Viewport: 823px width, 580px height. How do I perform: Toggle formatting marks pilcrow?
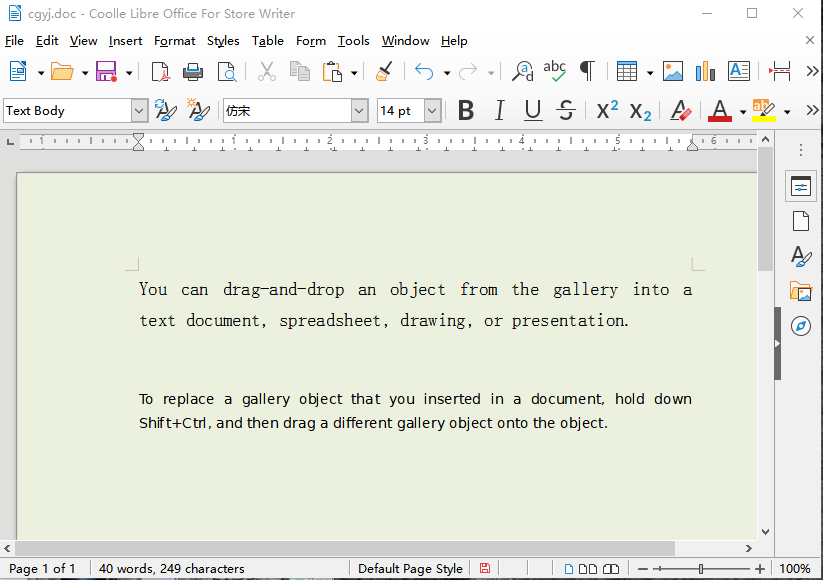pos(587,72)
